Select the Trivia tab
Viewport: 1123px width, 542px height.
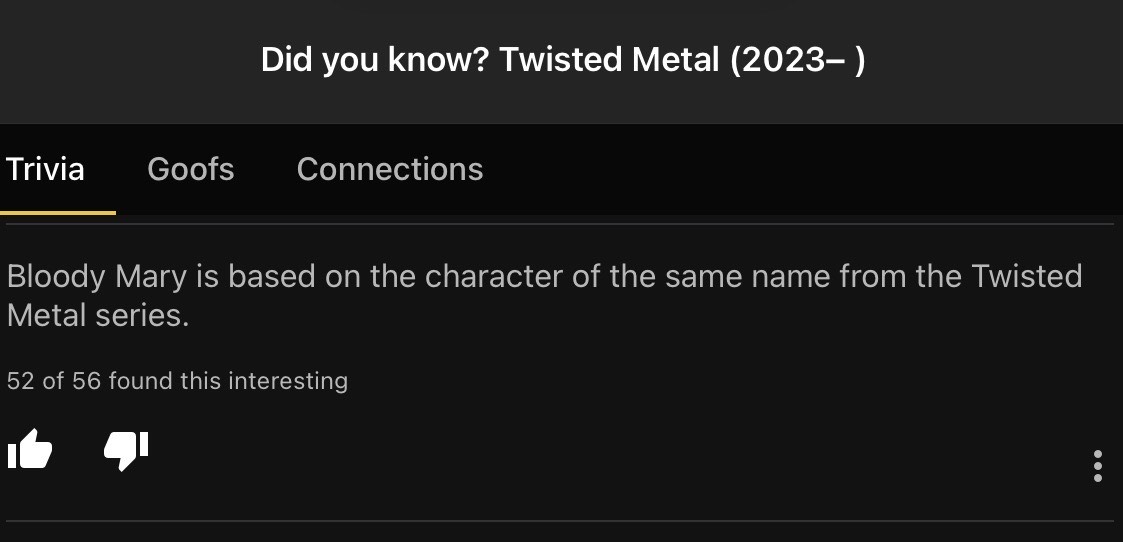(45, 169)
